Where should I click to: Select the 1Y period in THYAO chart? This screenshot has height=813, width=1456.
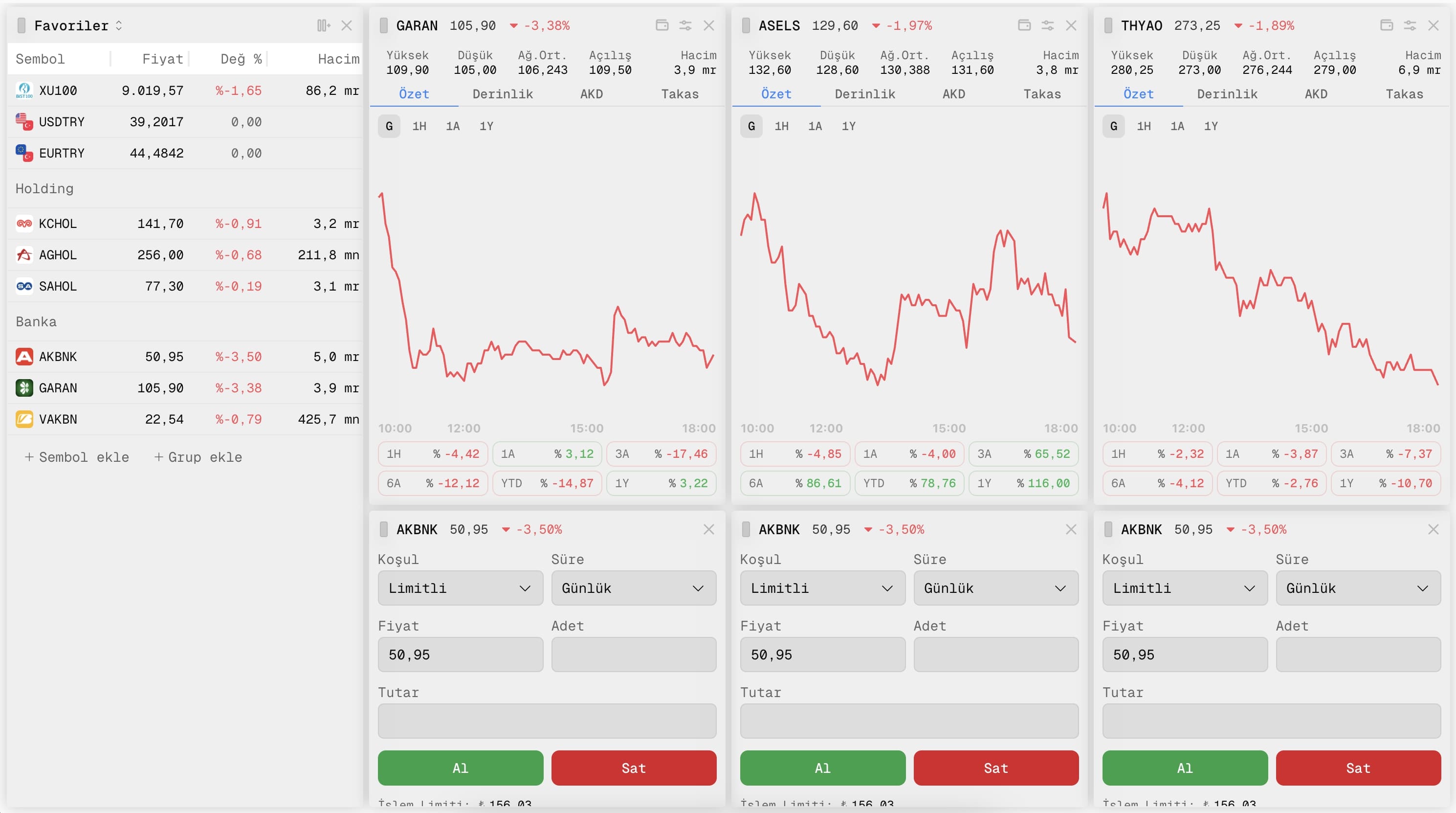click(x=1211, y=126)
